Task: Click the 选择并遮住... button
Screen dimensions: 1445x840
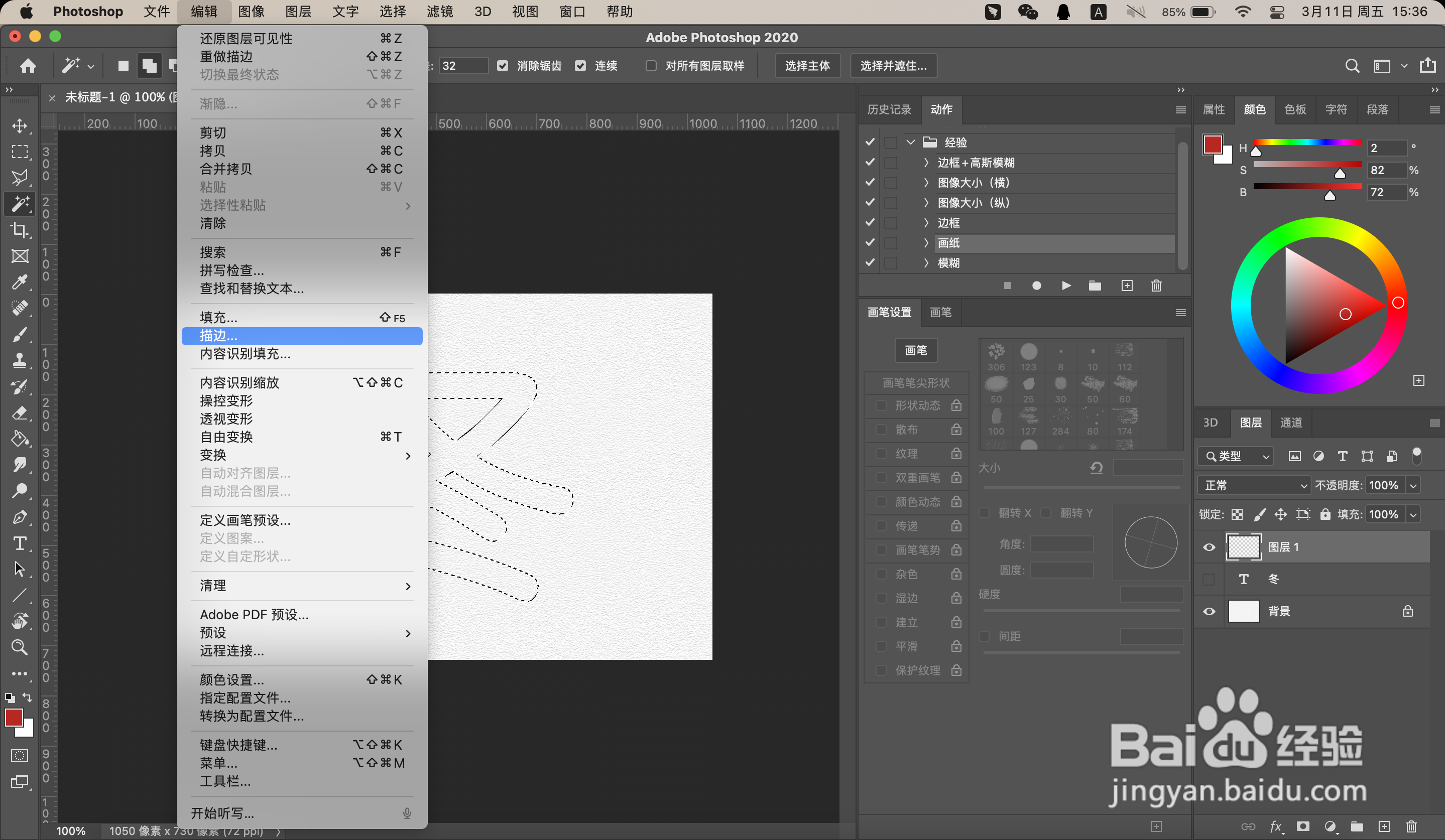Action: coord(893,66)
